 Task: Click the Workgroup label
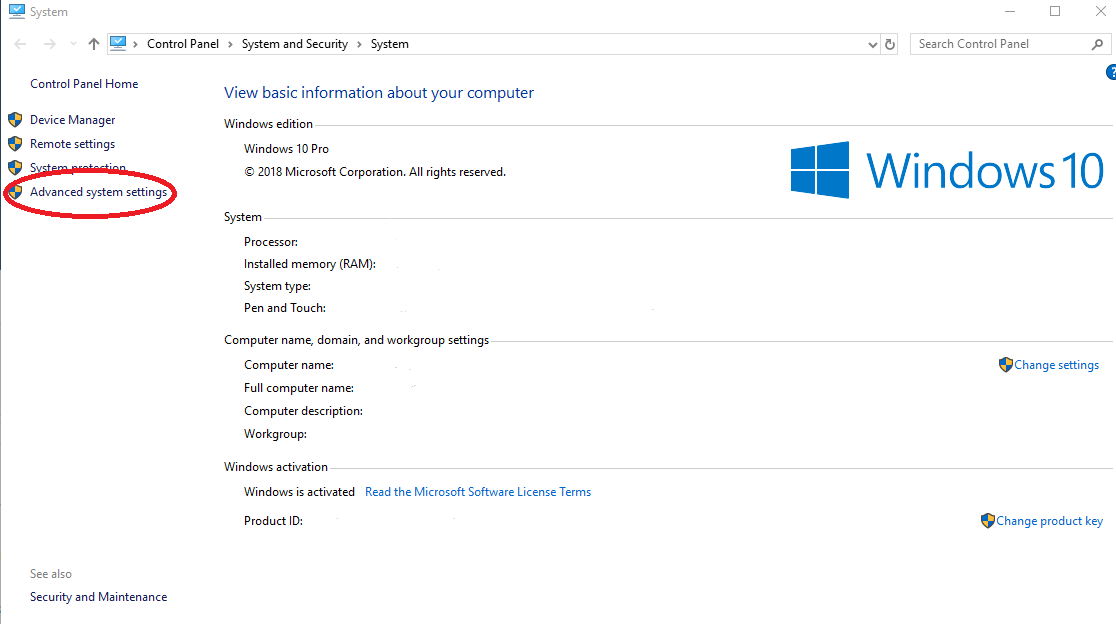click(275, 434)
